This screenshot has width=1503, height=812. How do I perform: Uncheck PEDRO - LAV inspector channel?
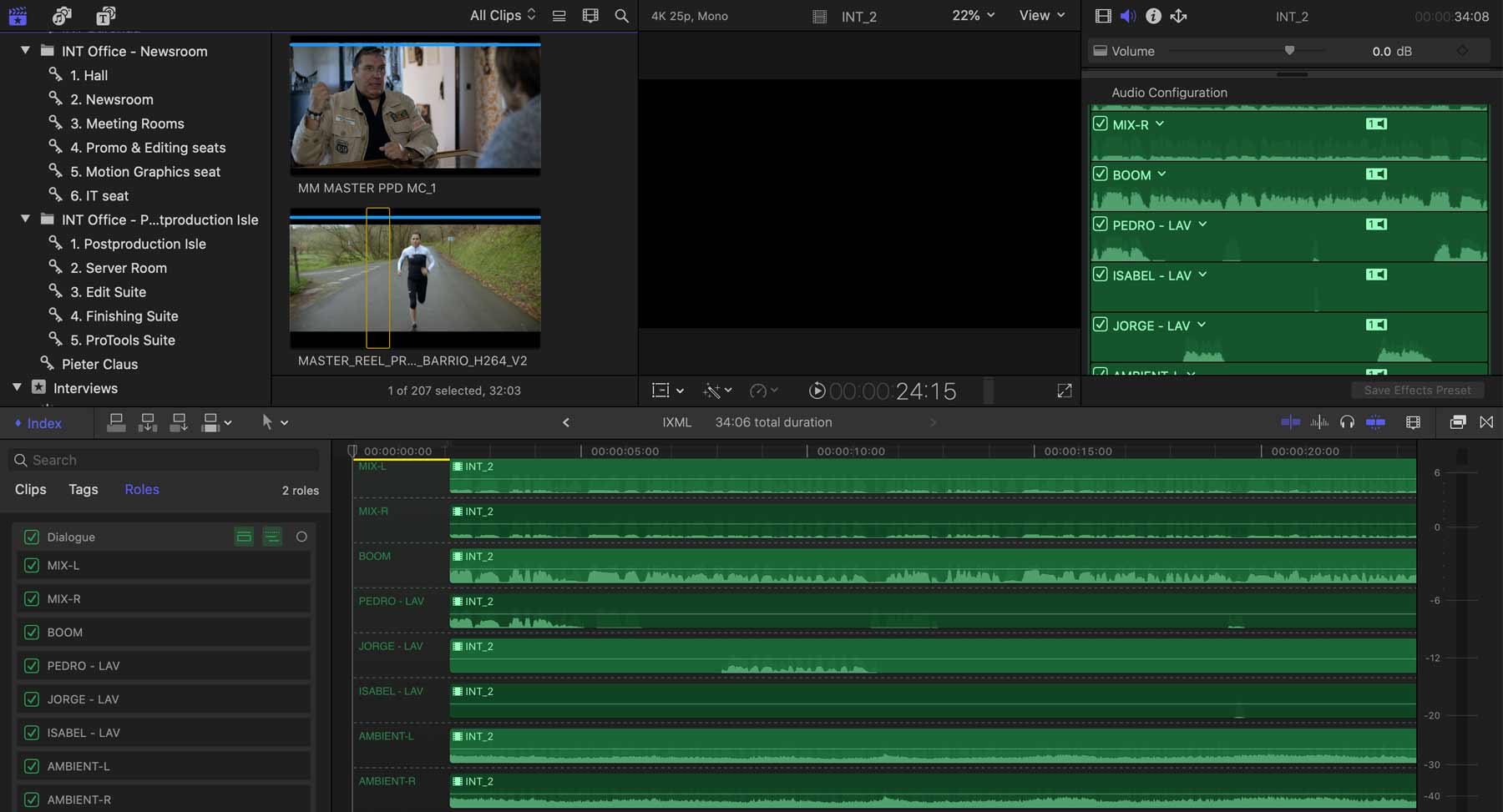point(1101,224)
